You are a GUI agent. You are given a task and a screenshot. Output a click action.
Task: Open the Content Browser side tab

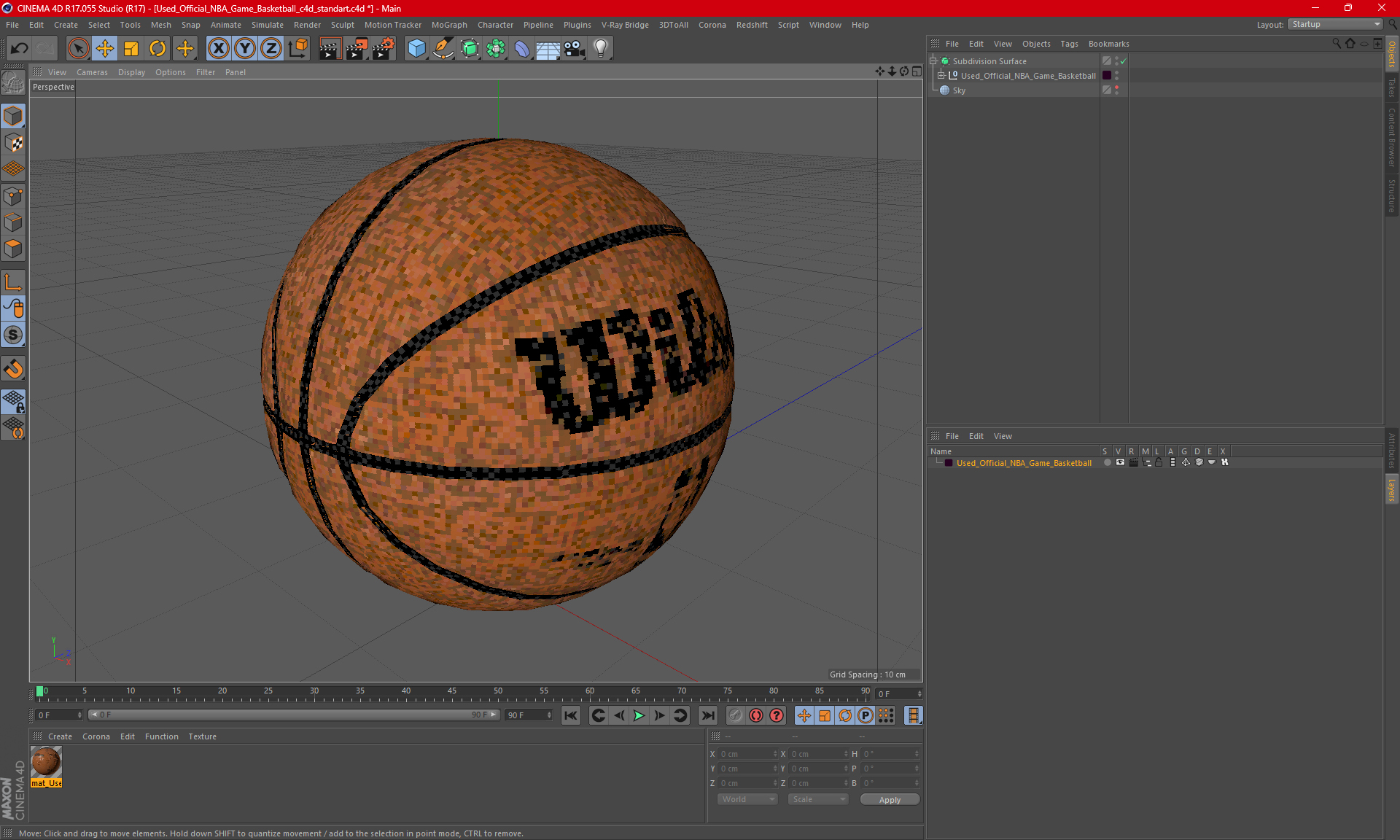click(1391, 137)
